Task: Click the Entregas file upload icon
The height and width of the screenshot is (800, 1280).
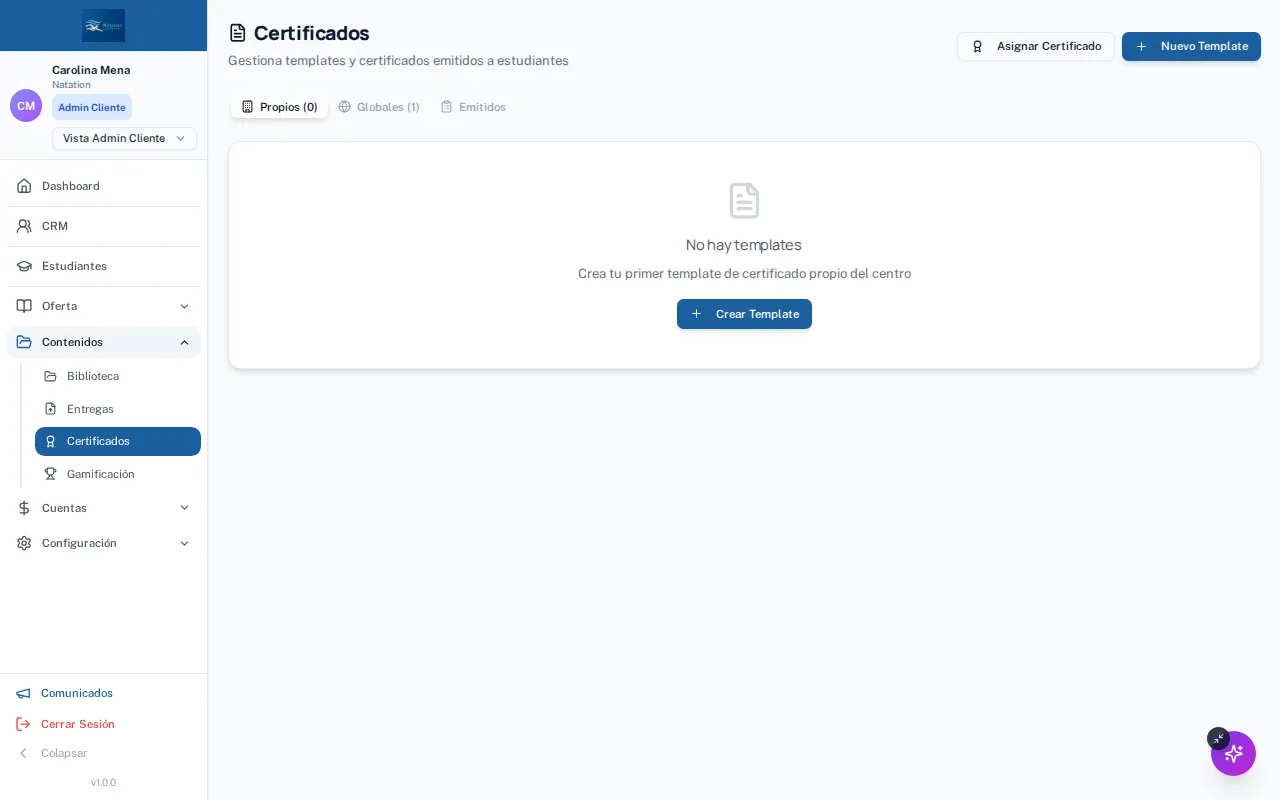Action: pyautogui.click(x=50, y=409)
